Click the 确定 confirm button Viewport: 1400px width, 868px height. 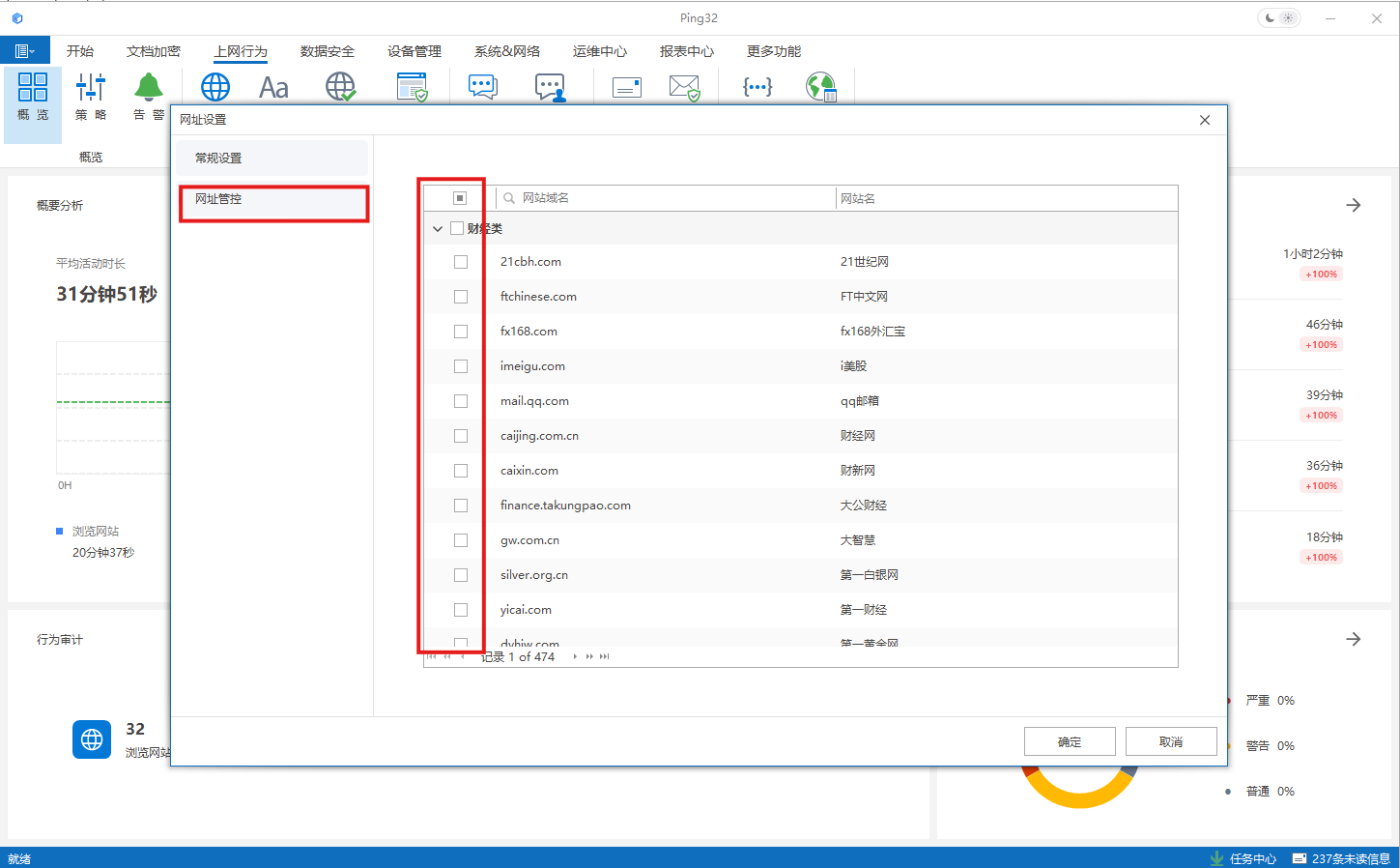point(1070,742)
